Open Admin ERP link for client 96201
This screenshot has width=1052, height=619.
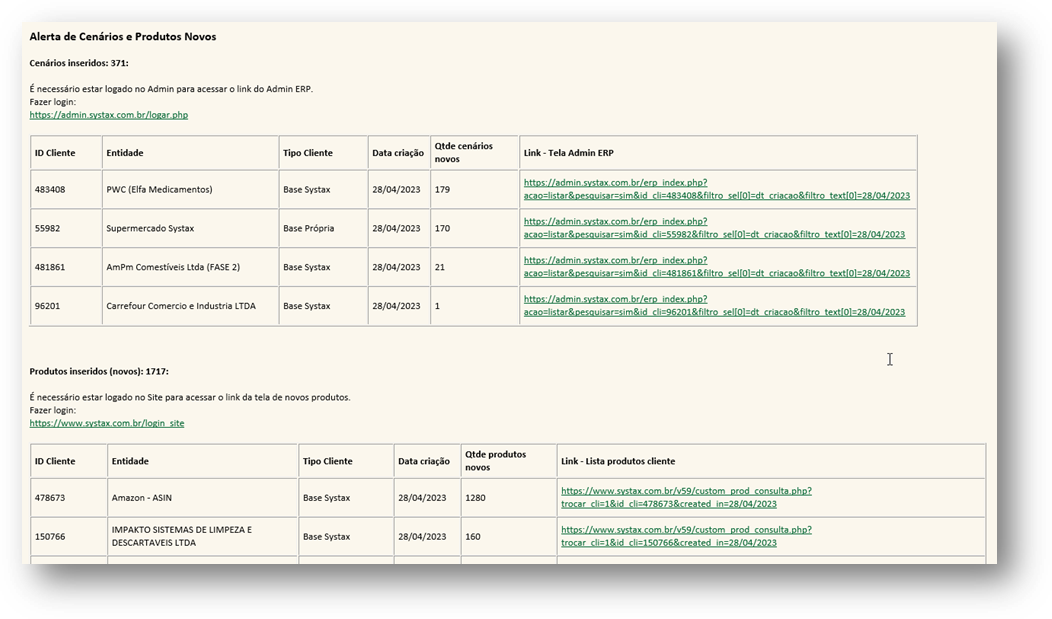(x=714, y=306)
